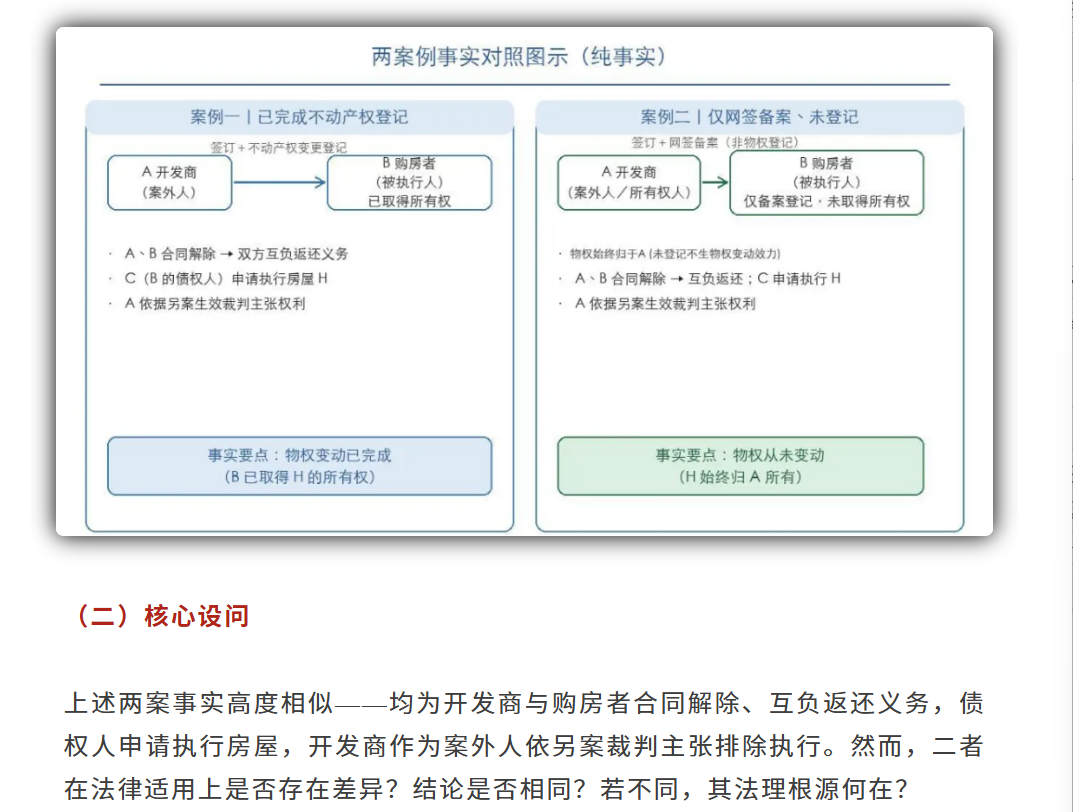
Task: Click case two bullet A 依据另案生效裁判主张权利
Action: 664,304
